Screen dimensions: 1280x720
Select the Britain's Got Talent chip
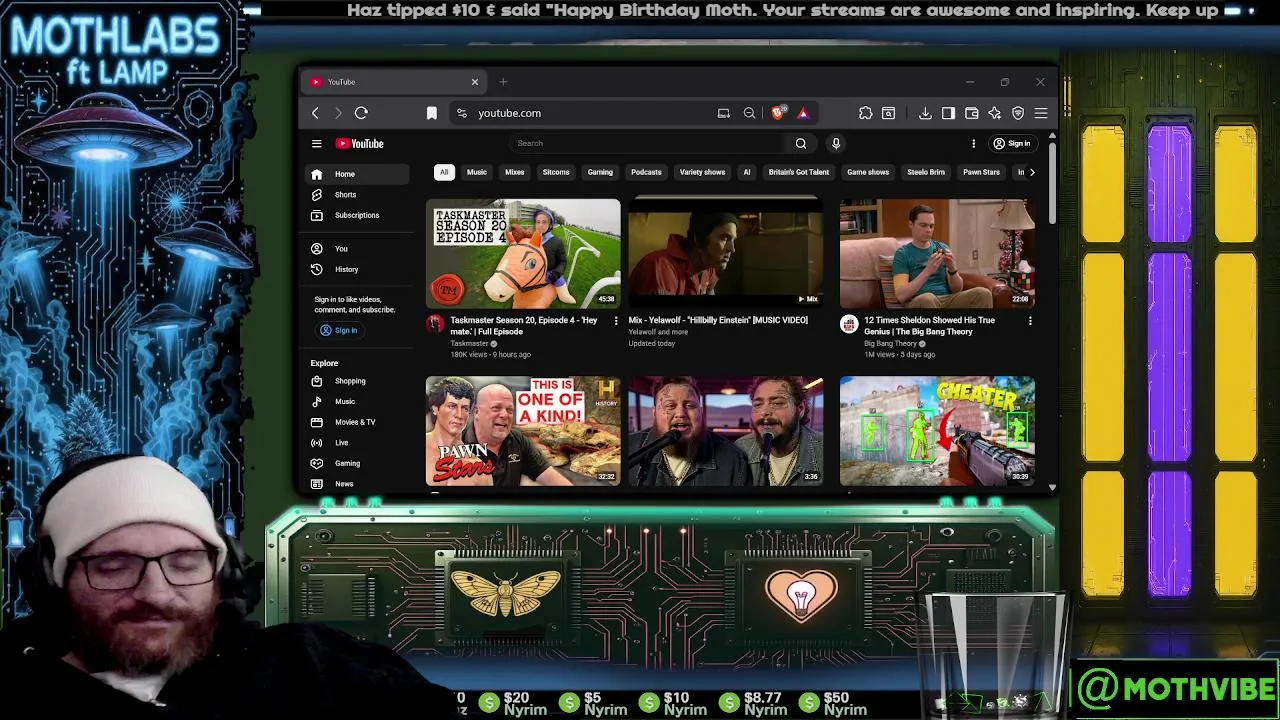coord(798,172)
